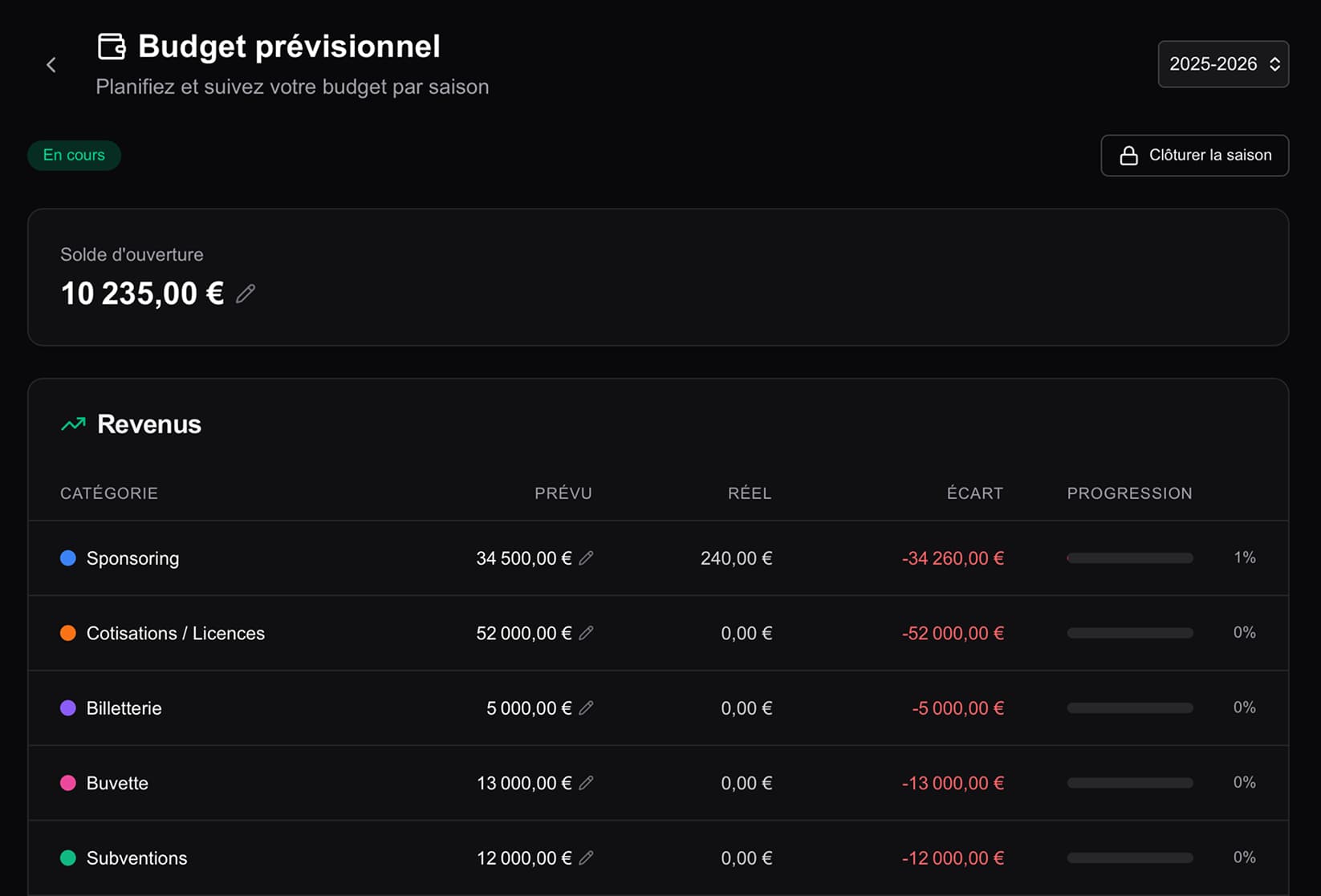The height and width of the screenshot is (896, 1321).
Task: Click the Sponsoring progress bar
Action: 1129,558
